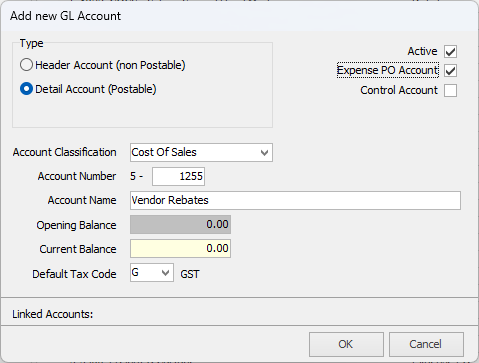Click the Current Balance field
This screenshot has width=479, height=363.
point(180,248)
